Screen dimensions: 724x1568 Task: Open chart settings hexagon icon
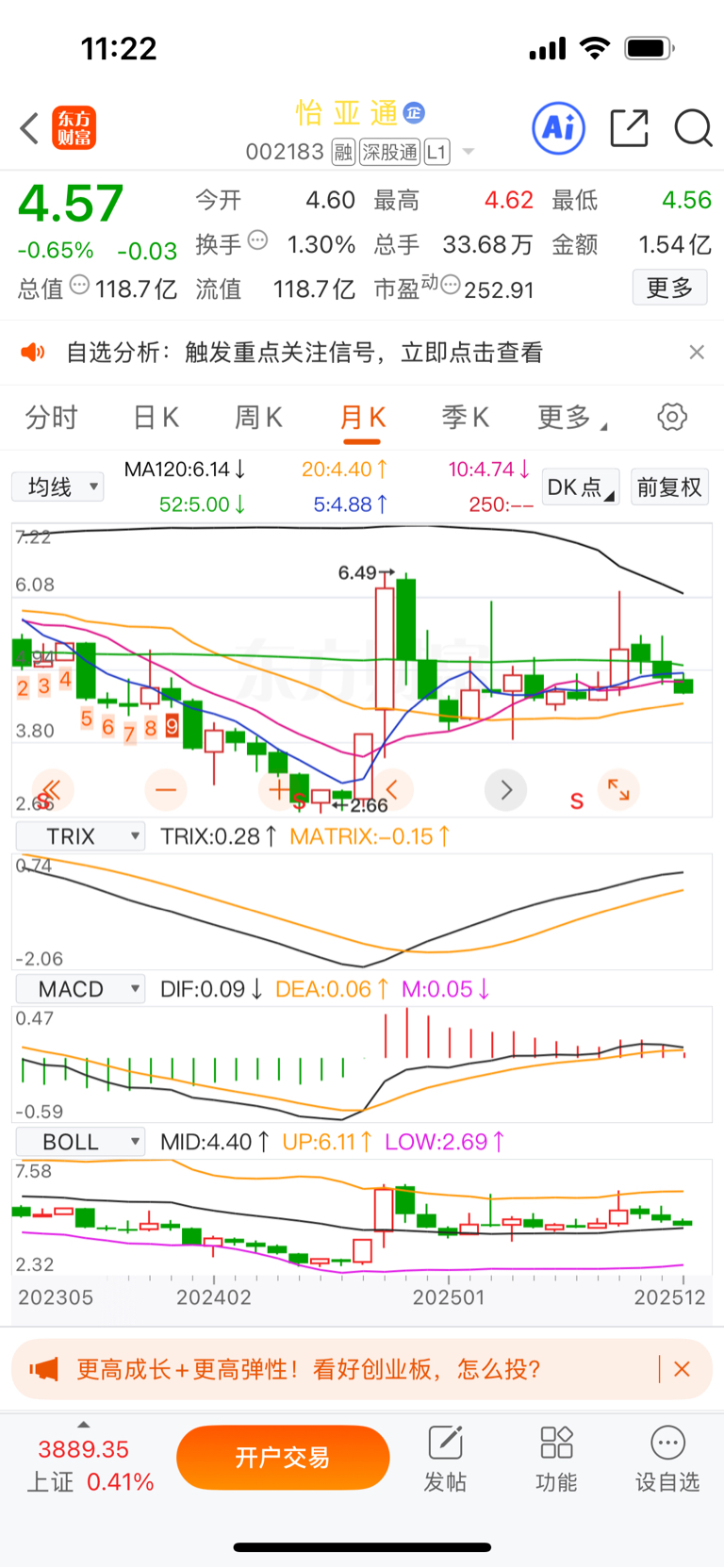click(x=672, y=417)
